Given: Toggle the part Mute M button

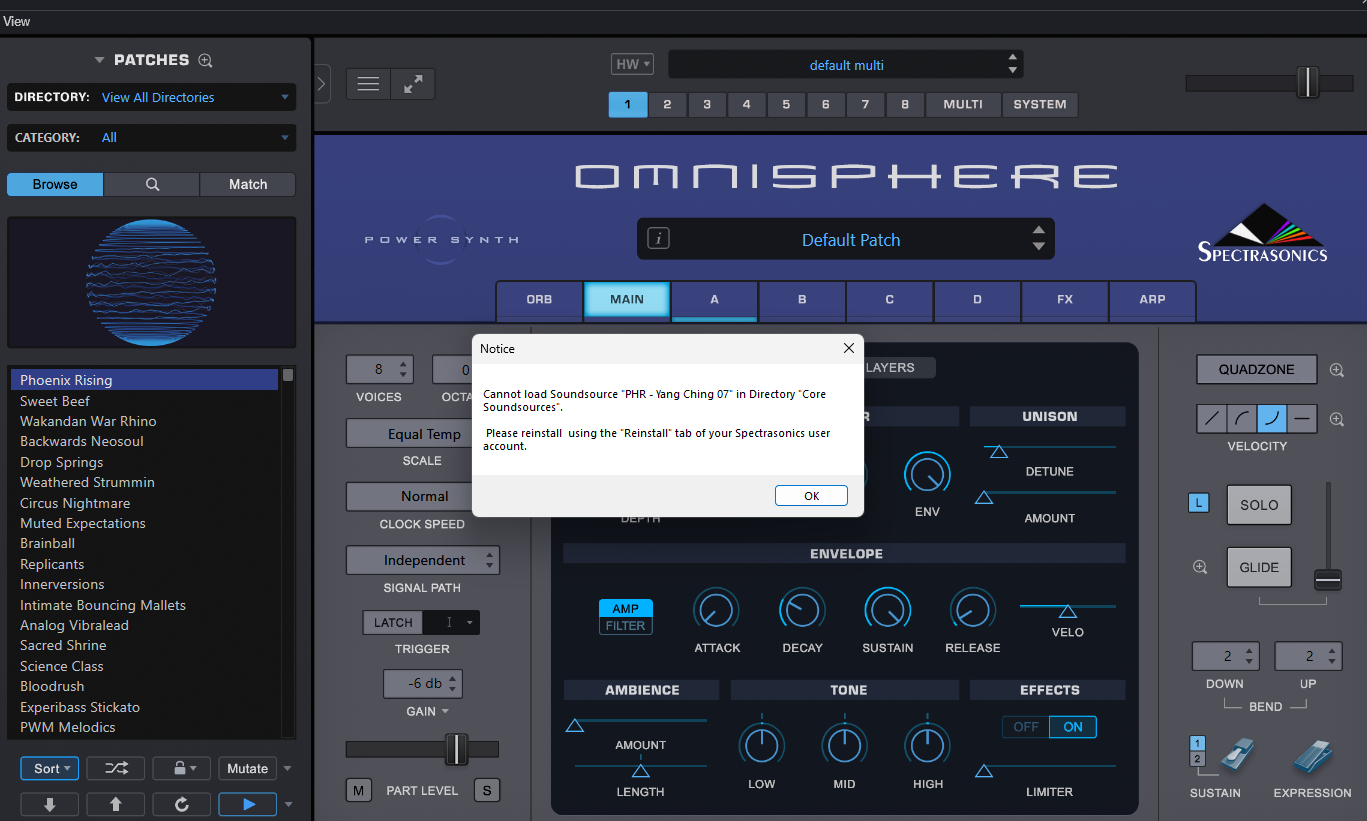Looking at the screenshot, I should pos(358,790).
